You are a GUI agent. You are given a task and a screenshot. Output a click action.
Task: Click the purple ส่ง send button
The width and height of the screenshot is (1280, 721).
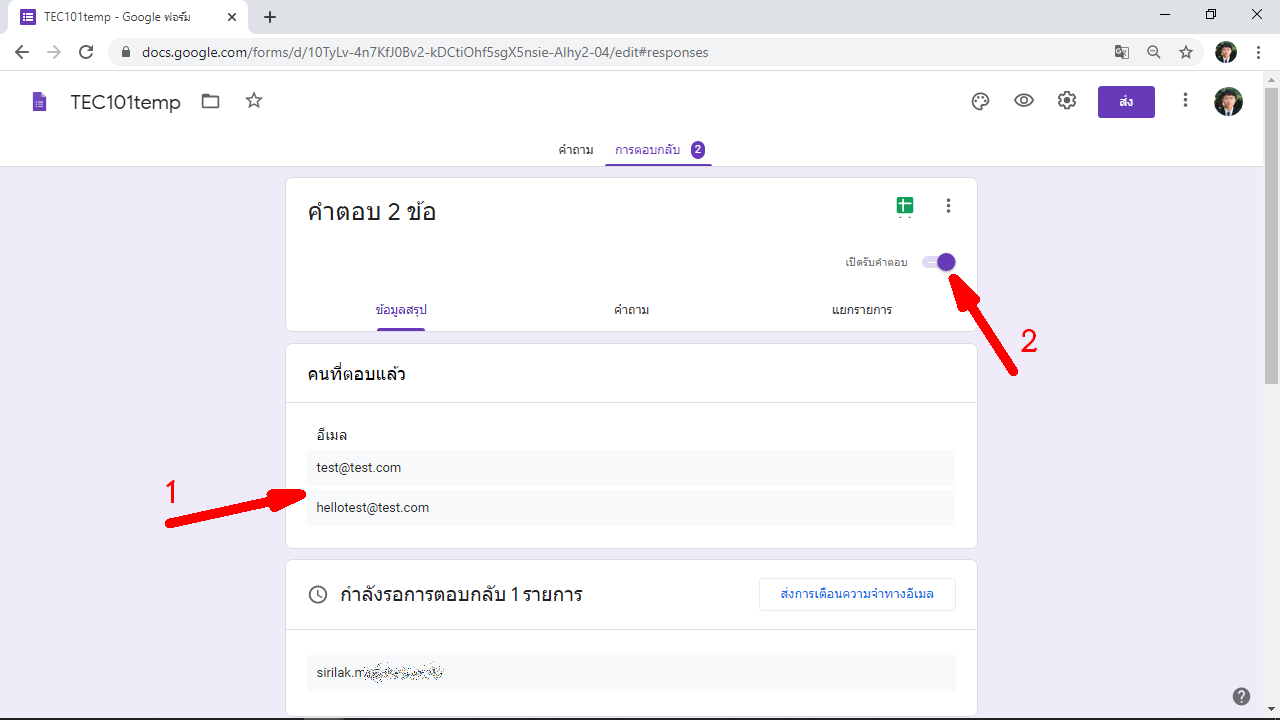1126,102
